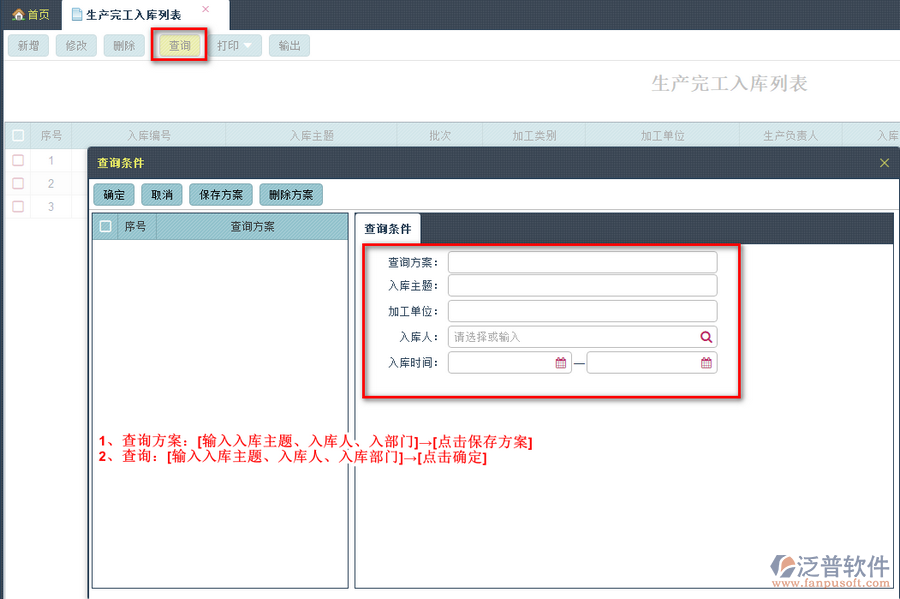
Task: Click the 删除 toolbar button
Action: [124, 46]
